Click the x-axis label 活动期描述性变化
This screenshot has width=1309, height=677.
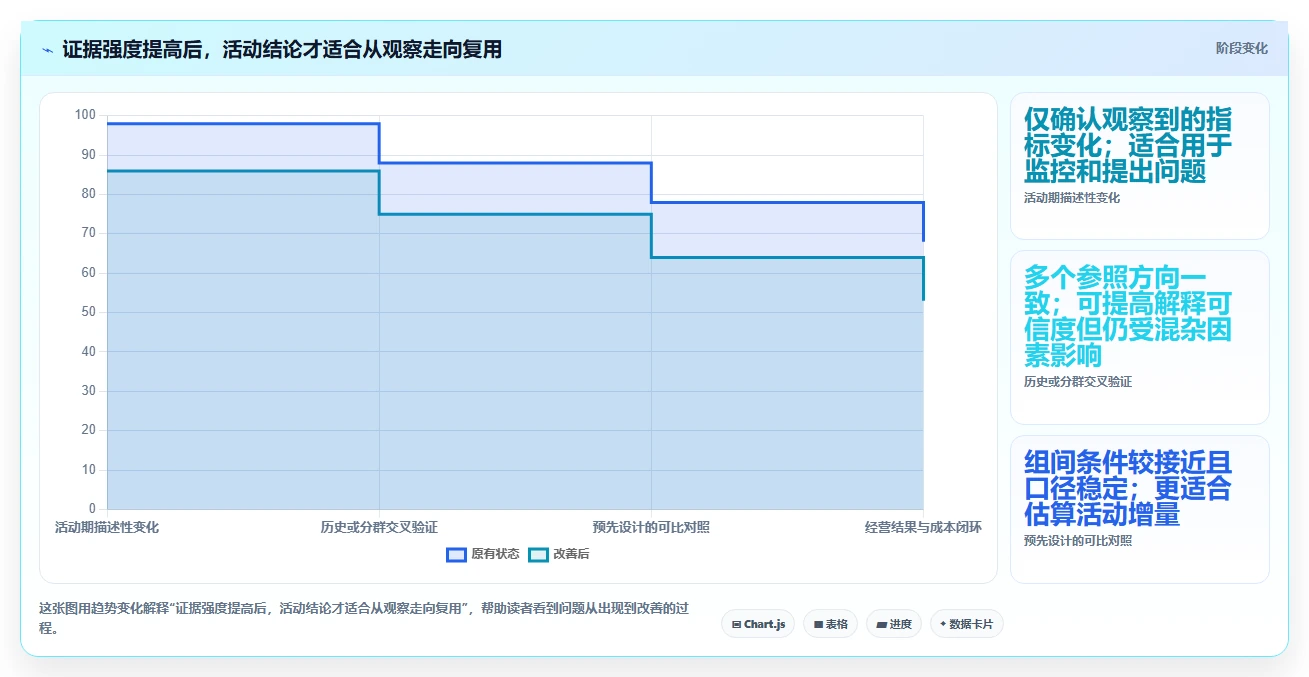(x=107, y=527)
